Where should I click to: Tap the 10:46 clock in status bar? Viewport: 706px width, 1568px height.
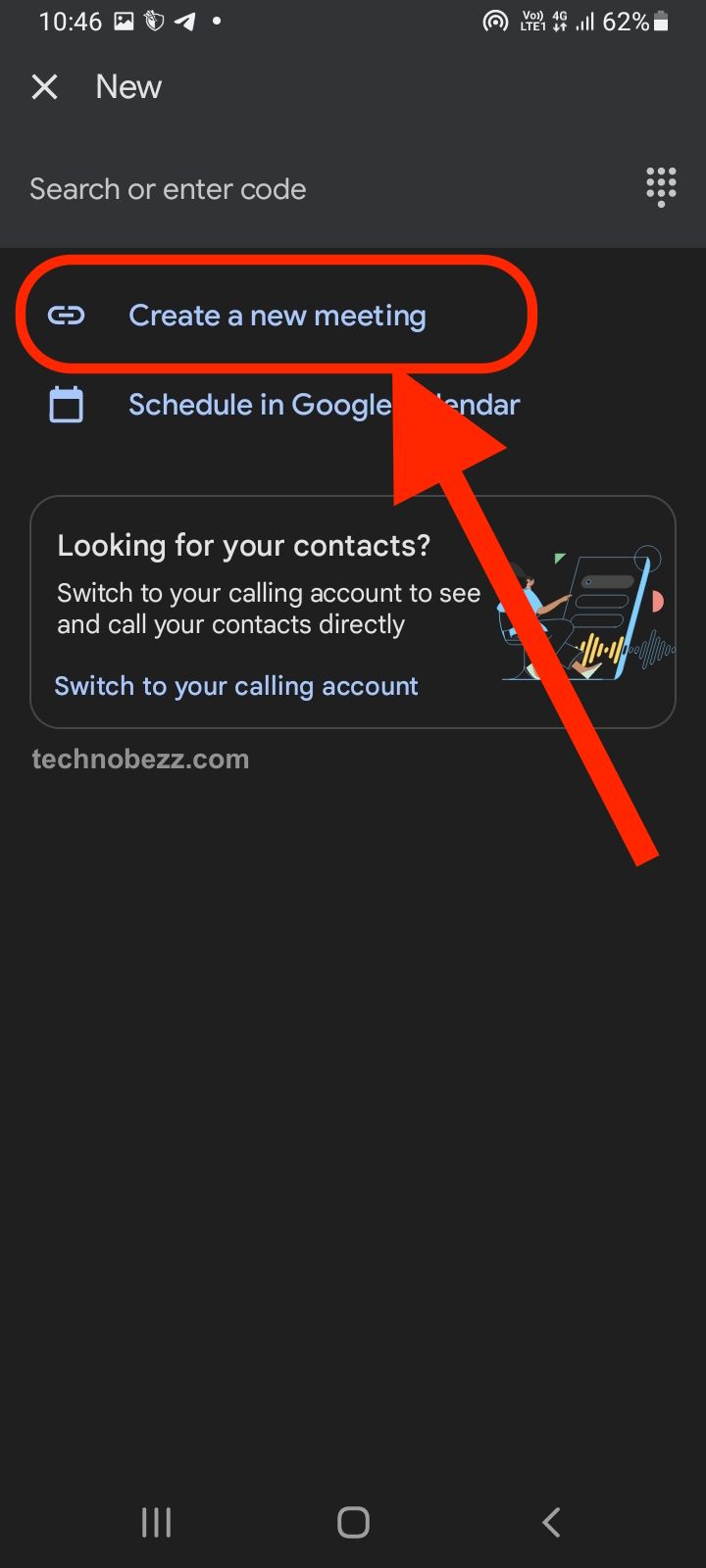[x=71, y=22]
